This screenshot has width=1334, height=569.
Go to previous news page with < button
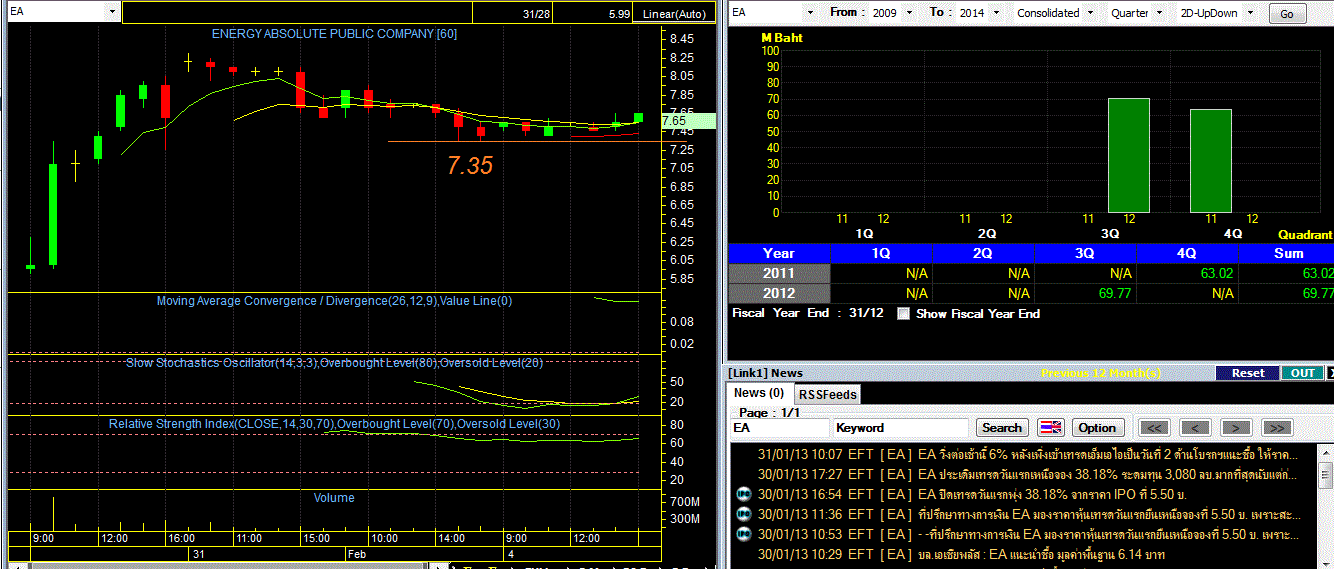(1195, 427)
